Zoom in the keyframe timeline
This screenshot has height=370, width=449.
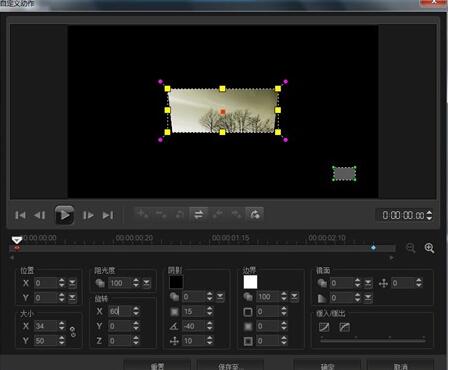point(429,248)
